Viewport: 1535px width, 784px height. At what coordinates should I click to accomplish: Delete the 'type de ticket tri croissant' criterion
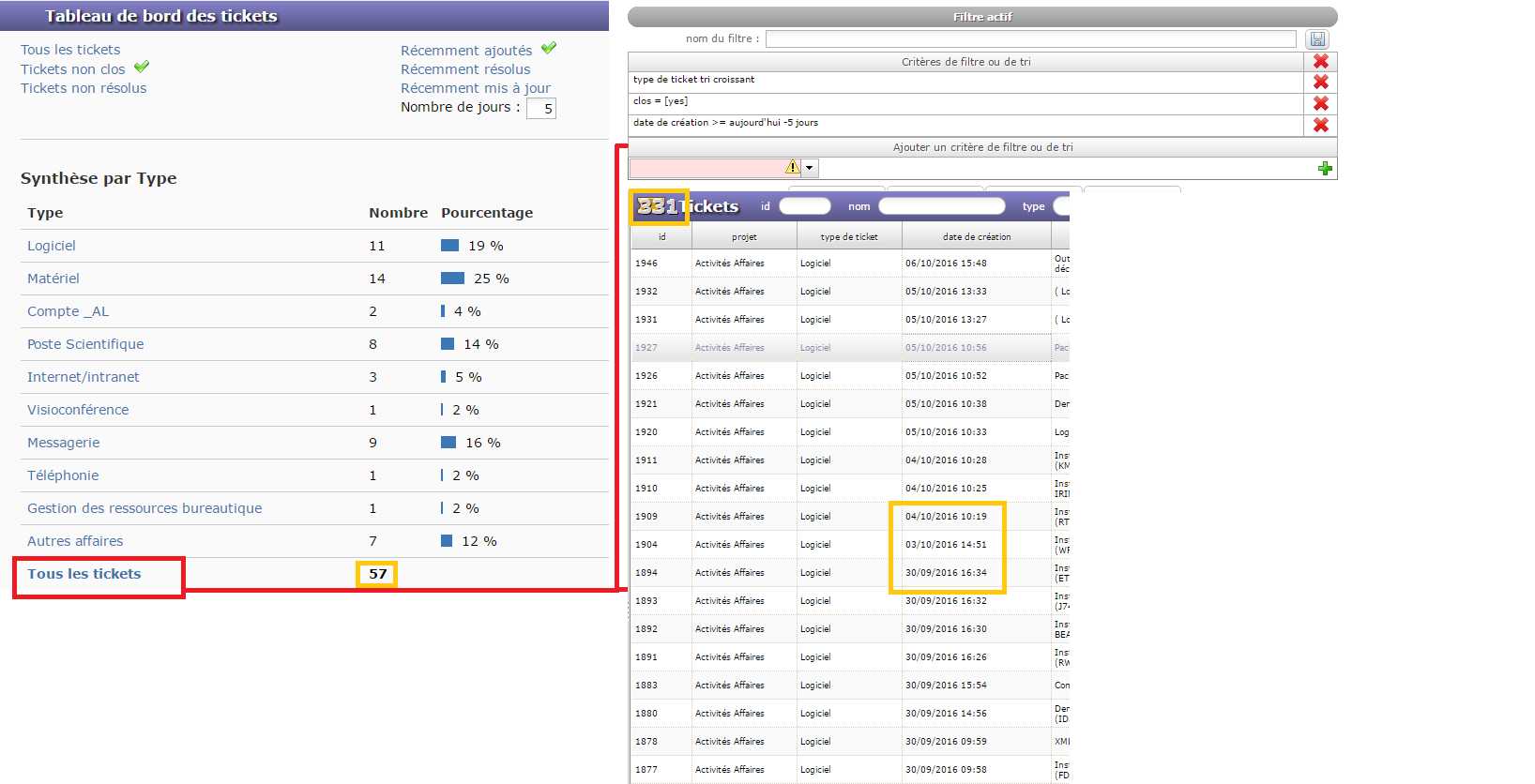pyautogui.click(x=1320, y=83)
